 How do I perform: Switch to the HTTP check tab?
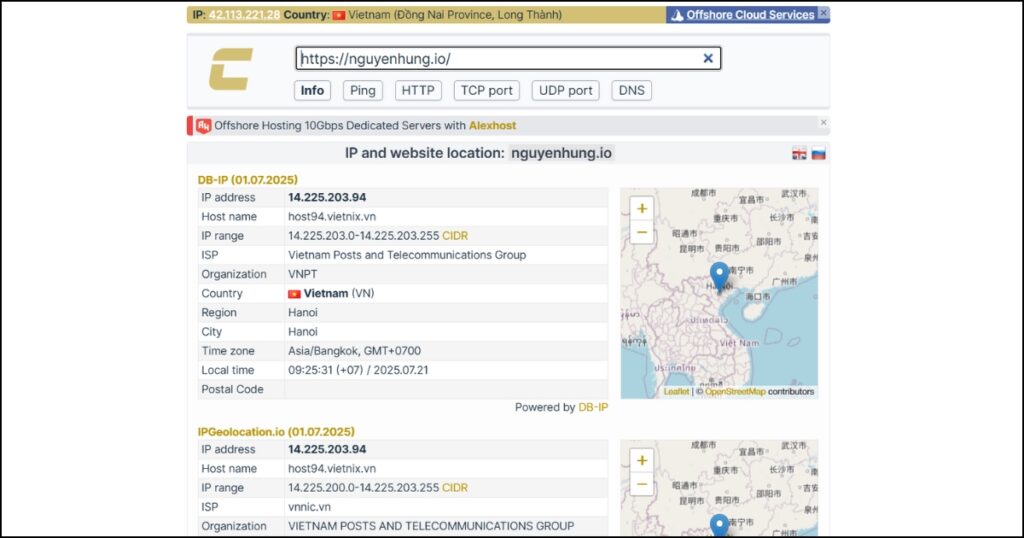coord(418,90)
